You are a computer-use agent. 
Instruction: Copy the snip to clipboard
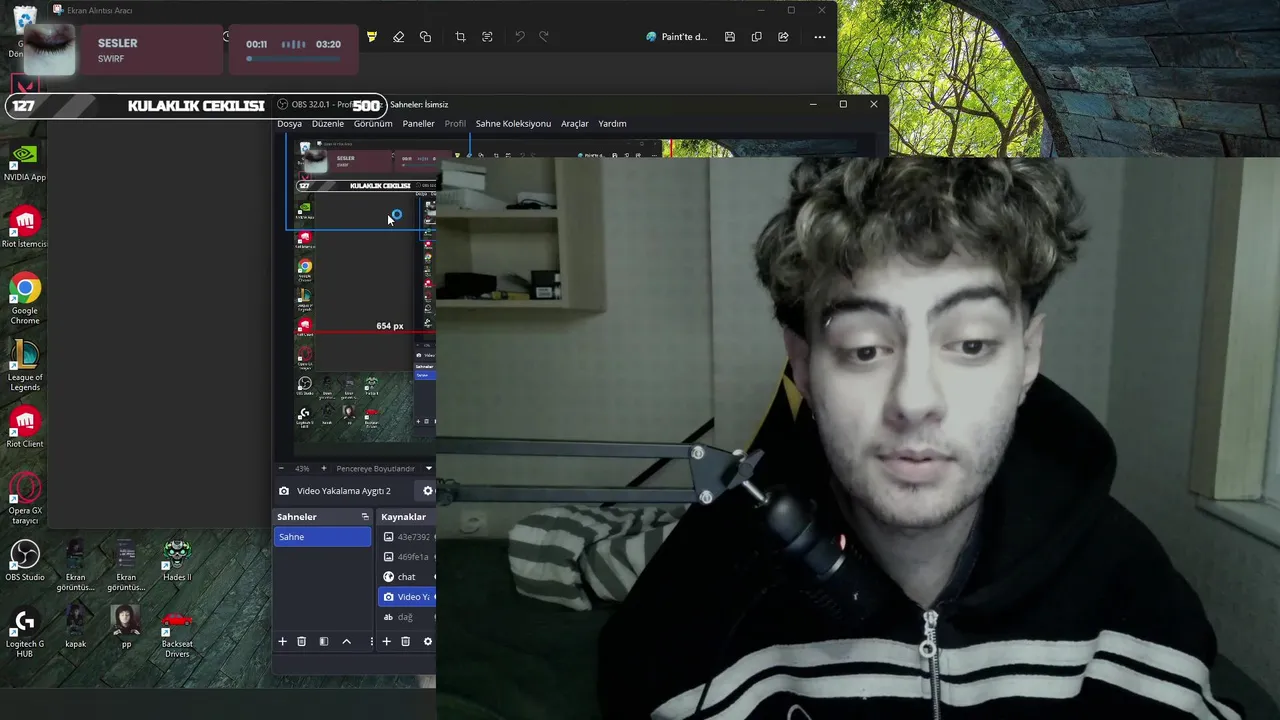tap(756, 37)
